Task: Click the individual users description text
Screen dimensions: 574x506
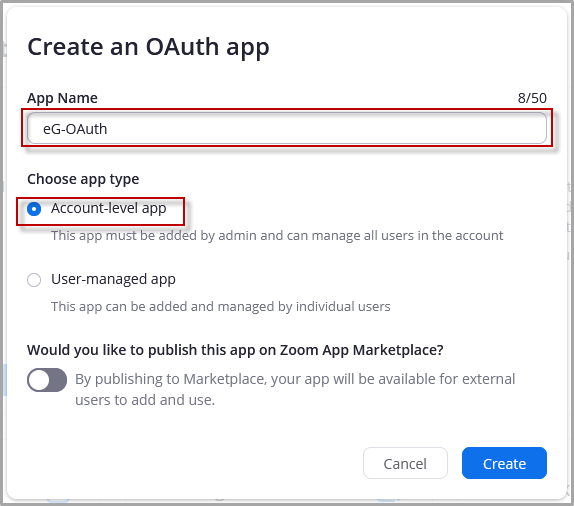Action: (x=221, y=306)
